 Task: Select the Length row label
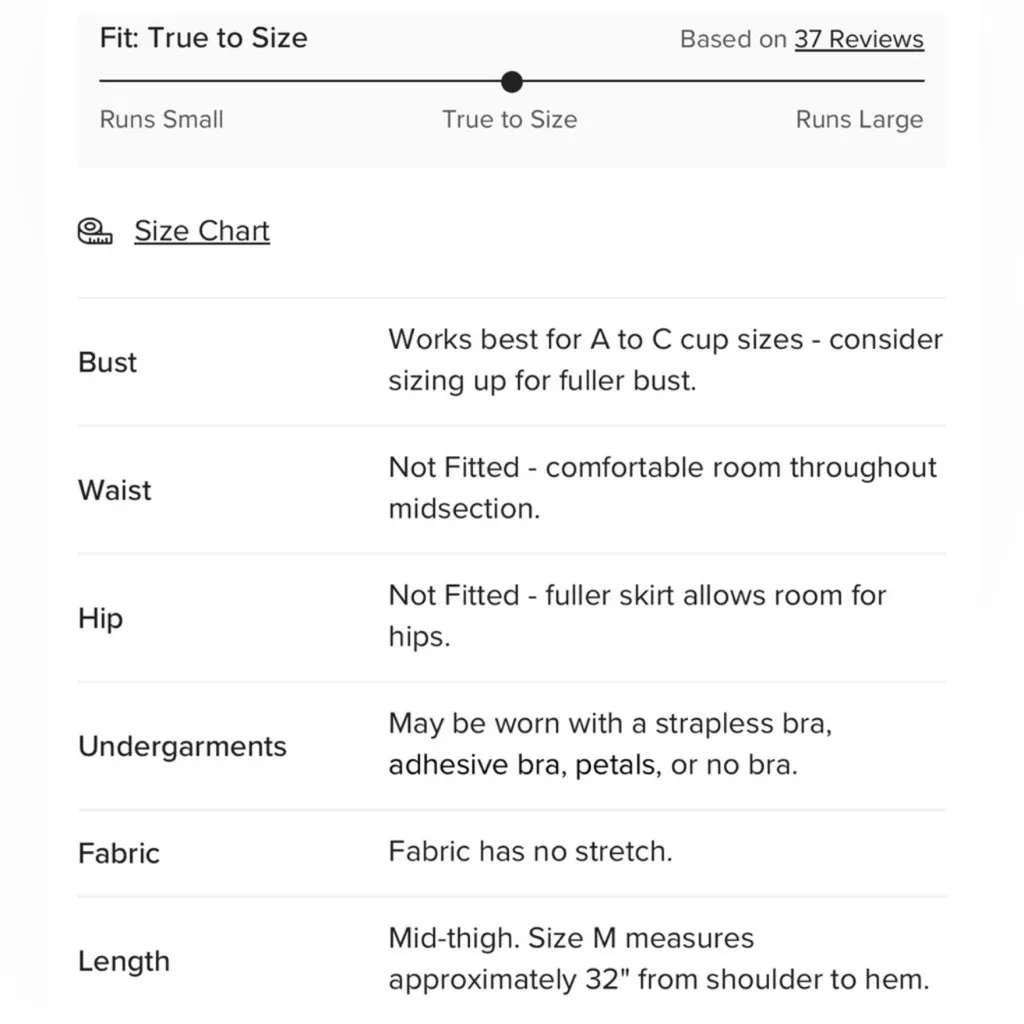pyautogui.click(x=124, y=961)
